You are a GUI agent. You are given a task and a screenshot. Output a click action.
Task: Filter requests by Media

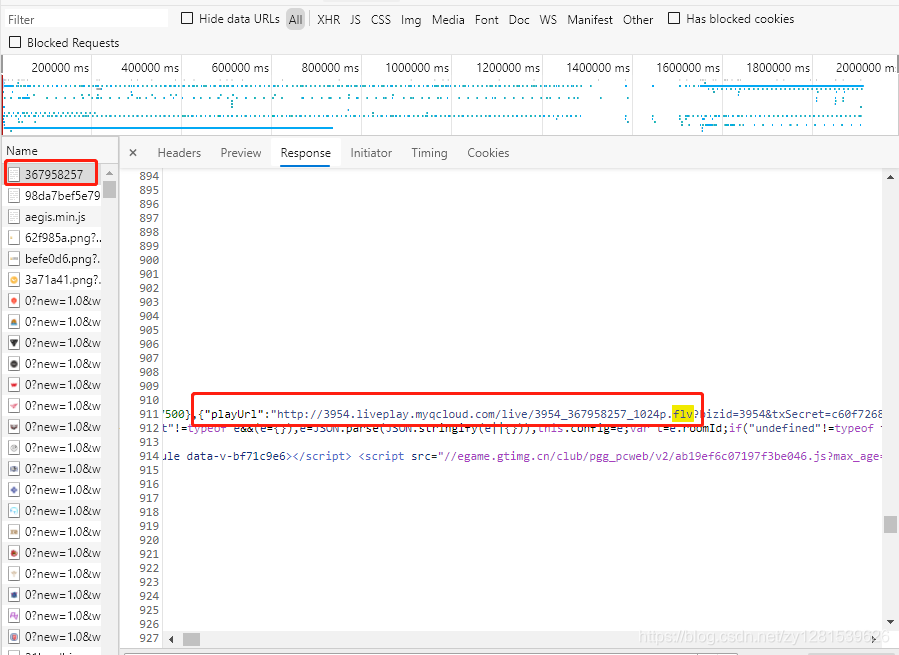coord(448,20)
